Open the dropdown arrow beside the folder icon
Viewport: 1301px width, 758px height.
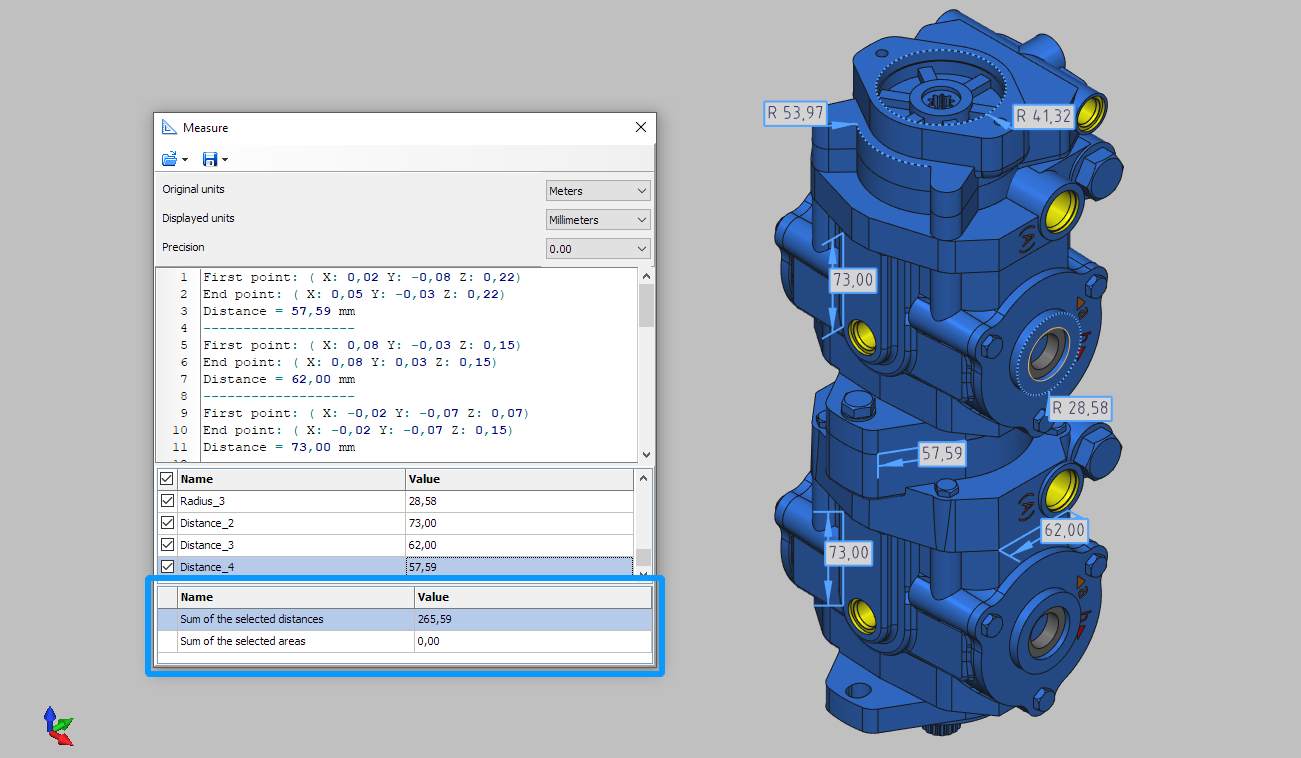pos(184,158)
